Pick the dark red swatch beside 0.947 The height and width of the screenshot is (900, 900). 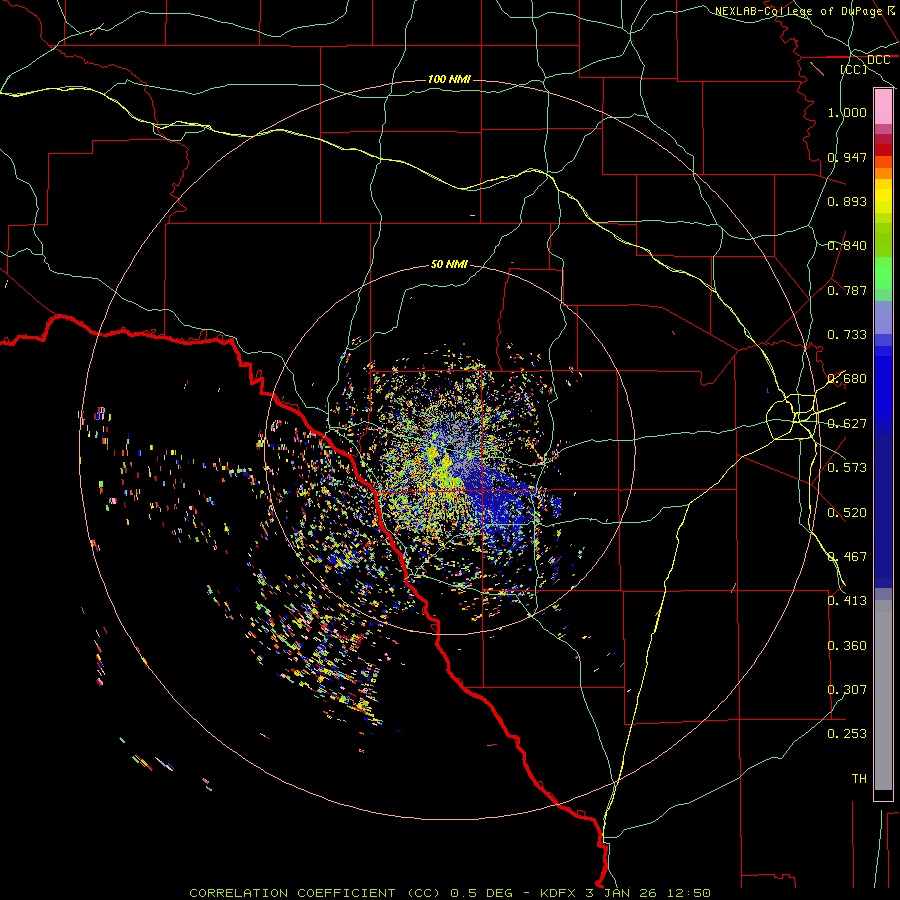tap(883, 150)
